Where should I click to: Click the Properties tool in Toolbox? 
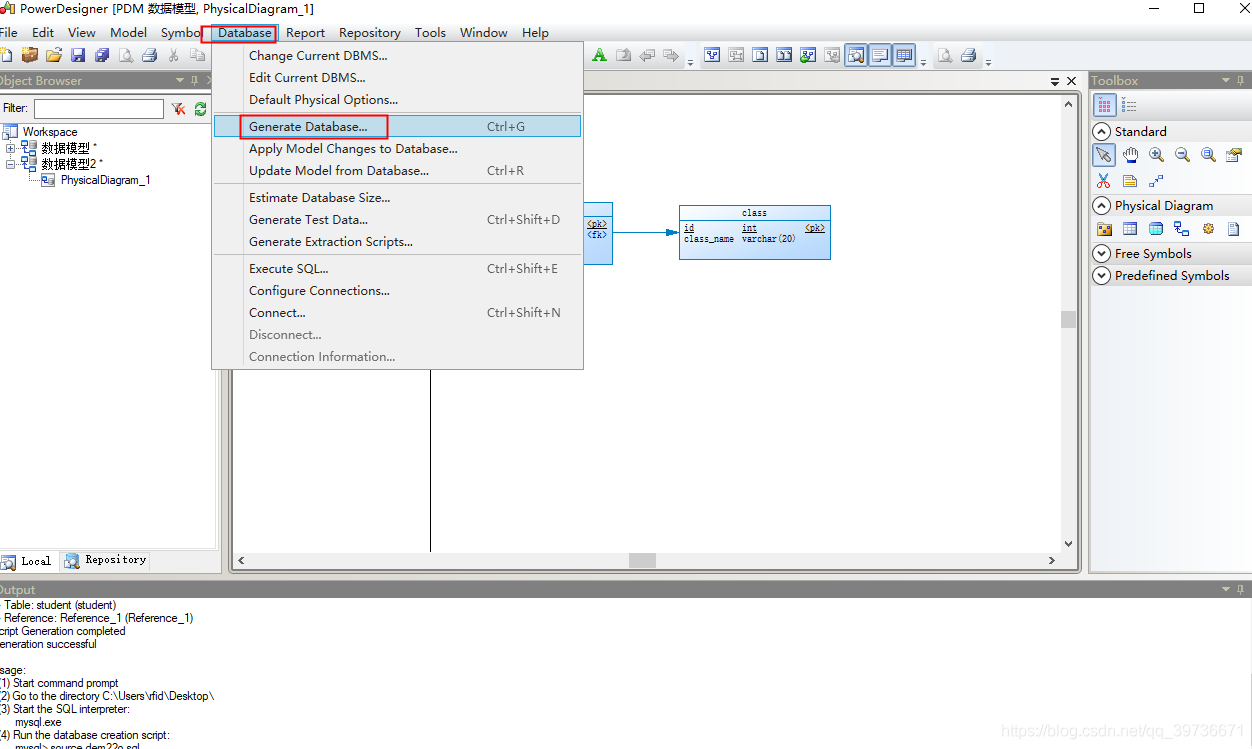[x=1234, y=155]
